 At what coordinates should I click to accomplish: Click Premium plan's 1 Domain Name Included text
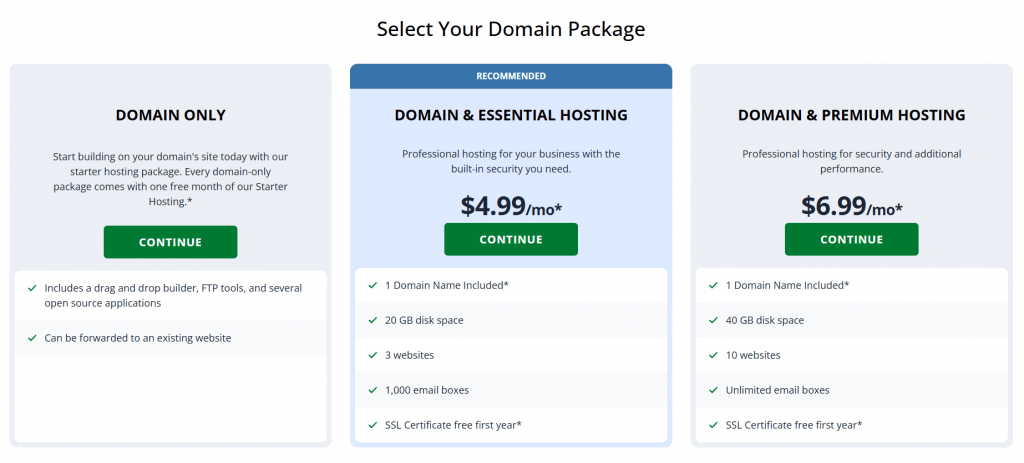(787, 285)
